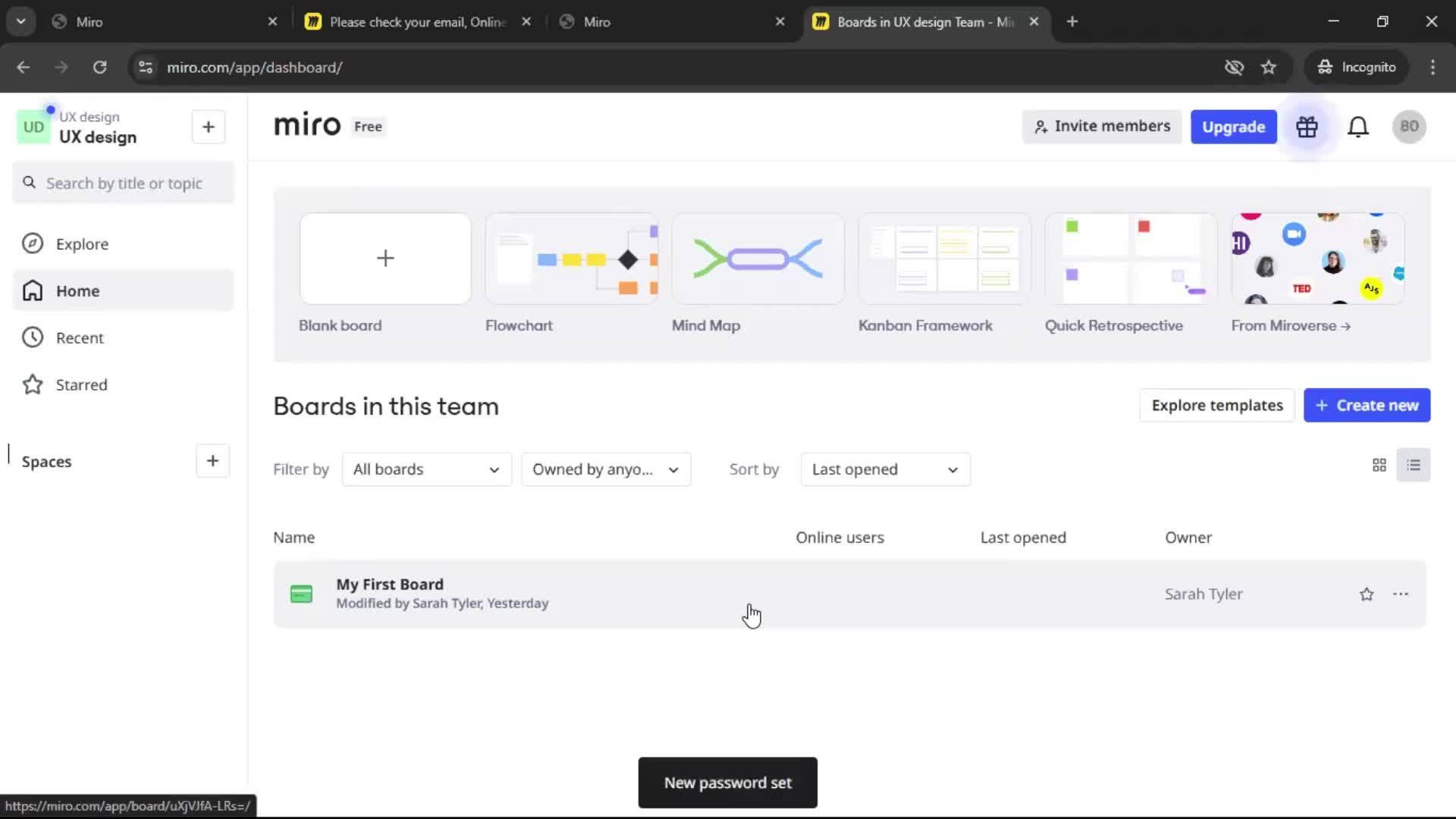
Task: Dismiss the New password set toast
Action: (x=727, y=783)
